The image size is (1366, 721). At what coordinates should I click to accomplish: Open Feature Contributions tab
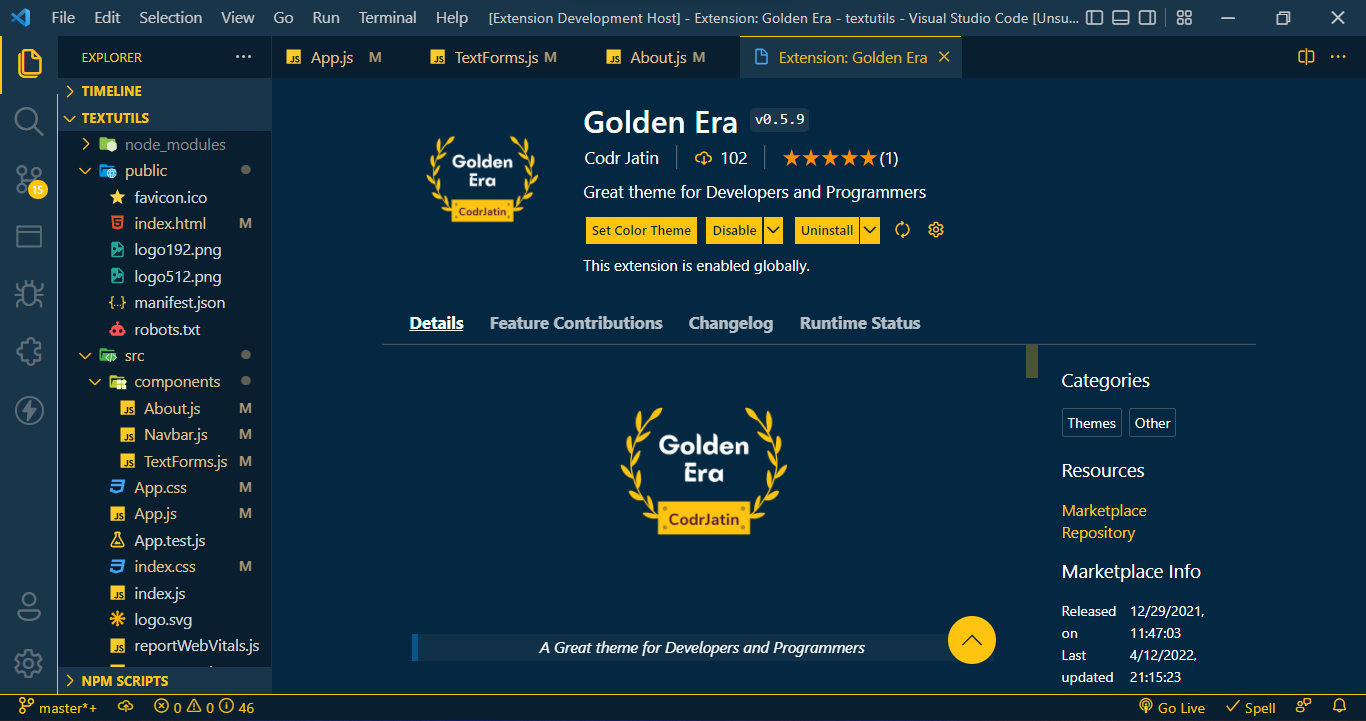576,323
